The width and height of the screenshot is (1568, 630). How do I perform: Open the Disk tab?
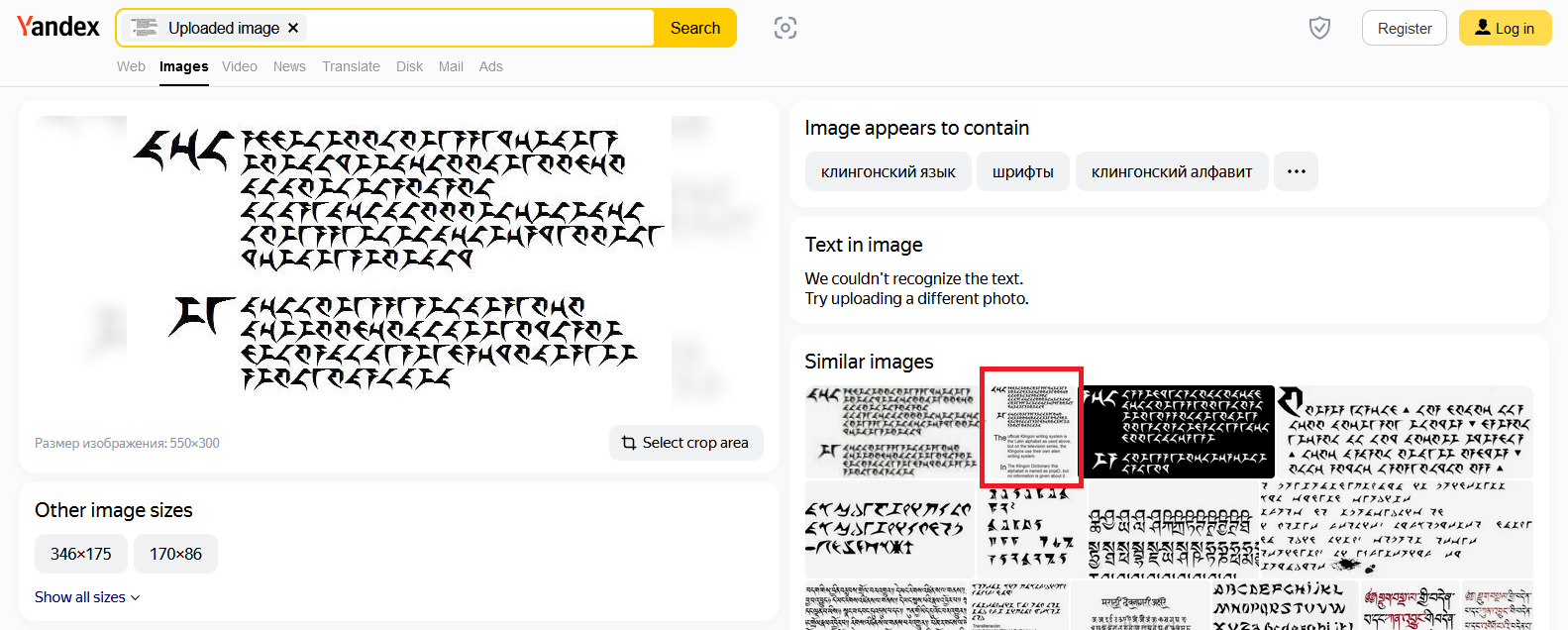409,66
